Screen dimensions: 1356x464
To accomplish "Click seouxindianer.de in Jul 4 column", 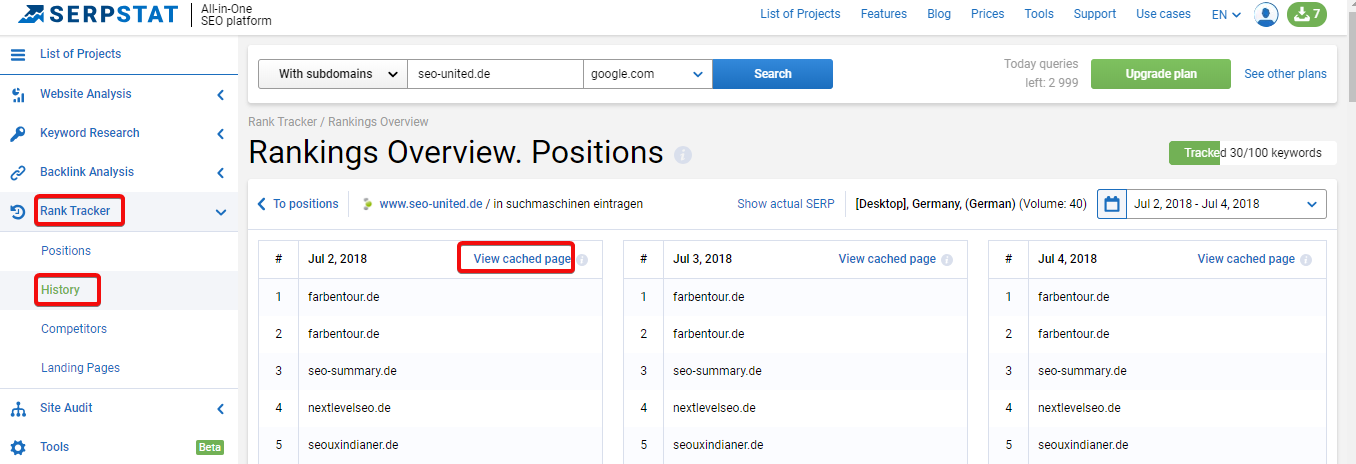I will coord(1083,445).
